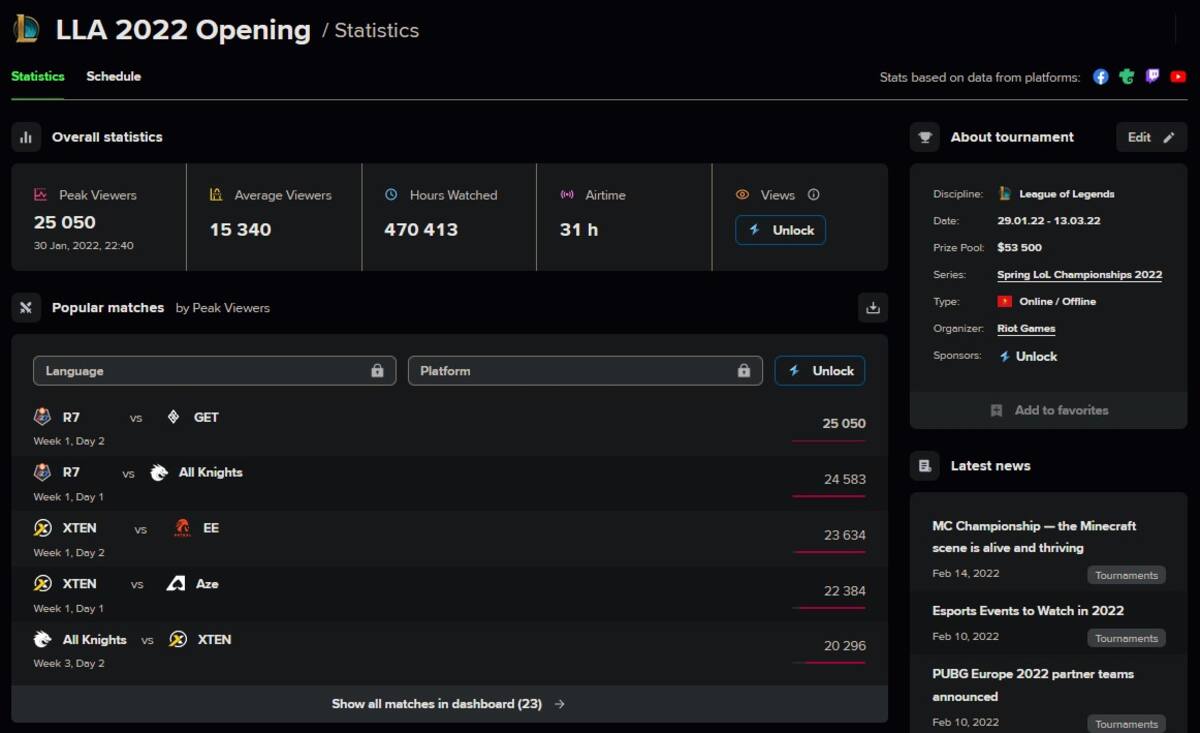Show all matches in dashboard (23)
The width and height of the screenshot is (1200, 733).
coord(449,704)
